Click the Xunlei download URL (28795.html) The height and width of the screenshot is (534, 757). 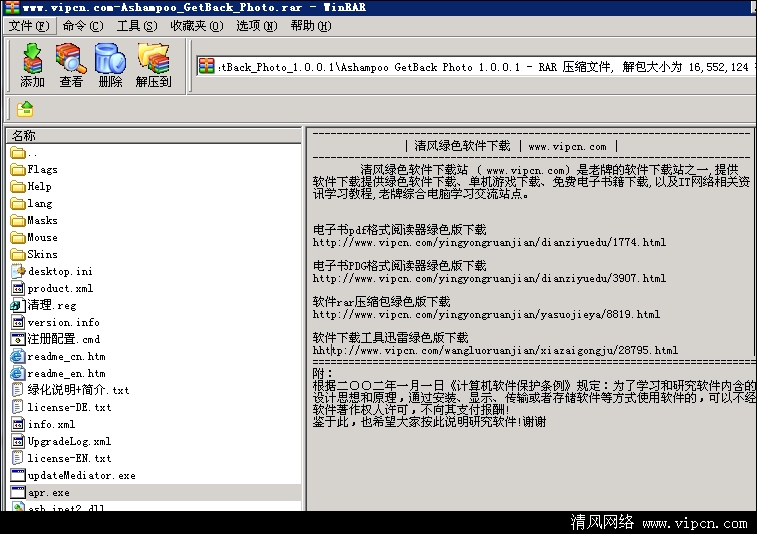495,350
